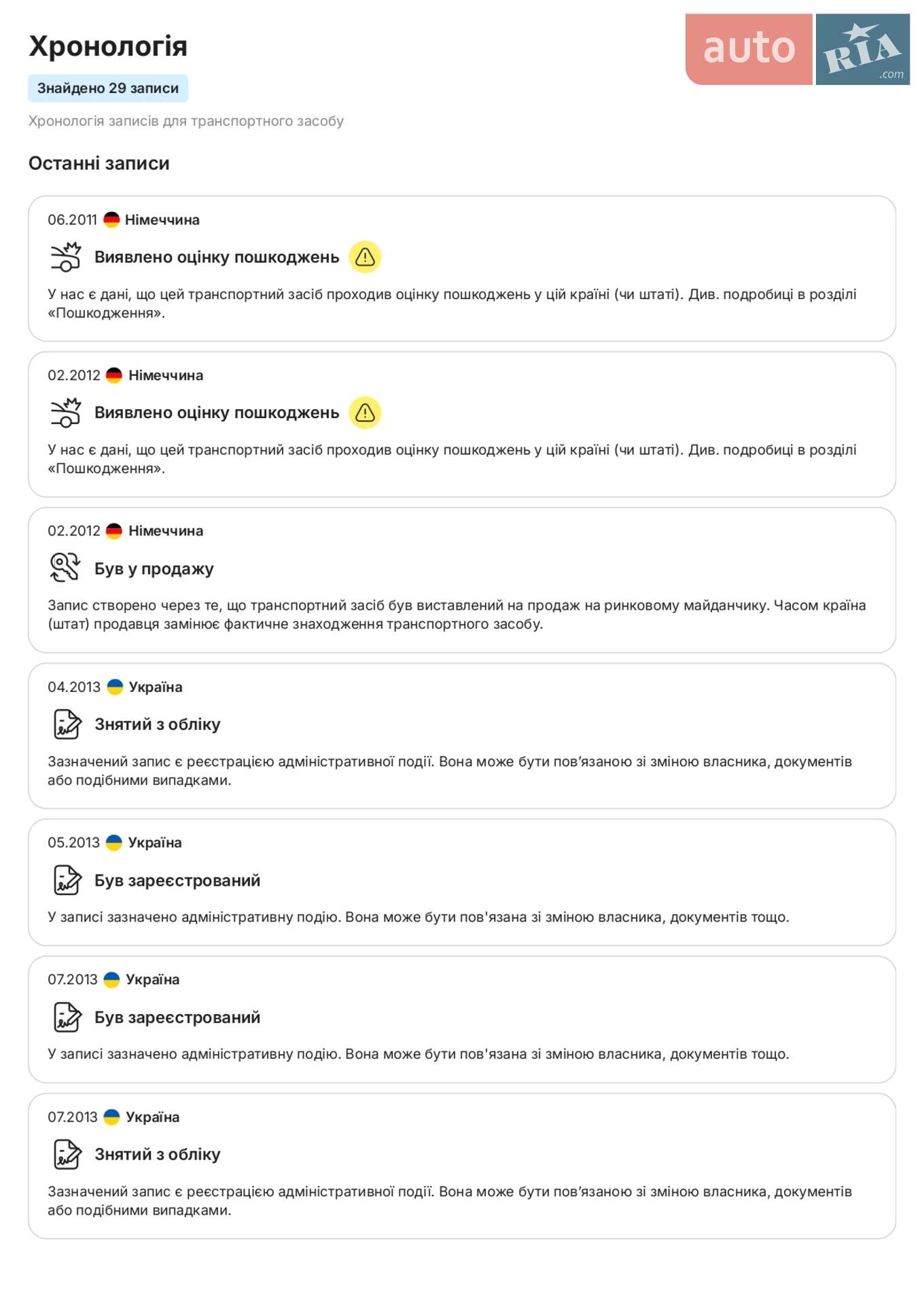Select the 'Був у продажу' heading
The image size is (924, 1305).
[x=154, y=569]
